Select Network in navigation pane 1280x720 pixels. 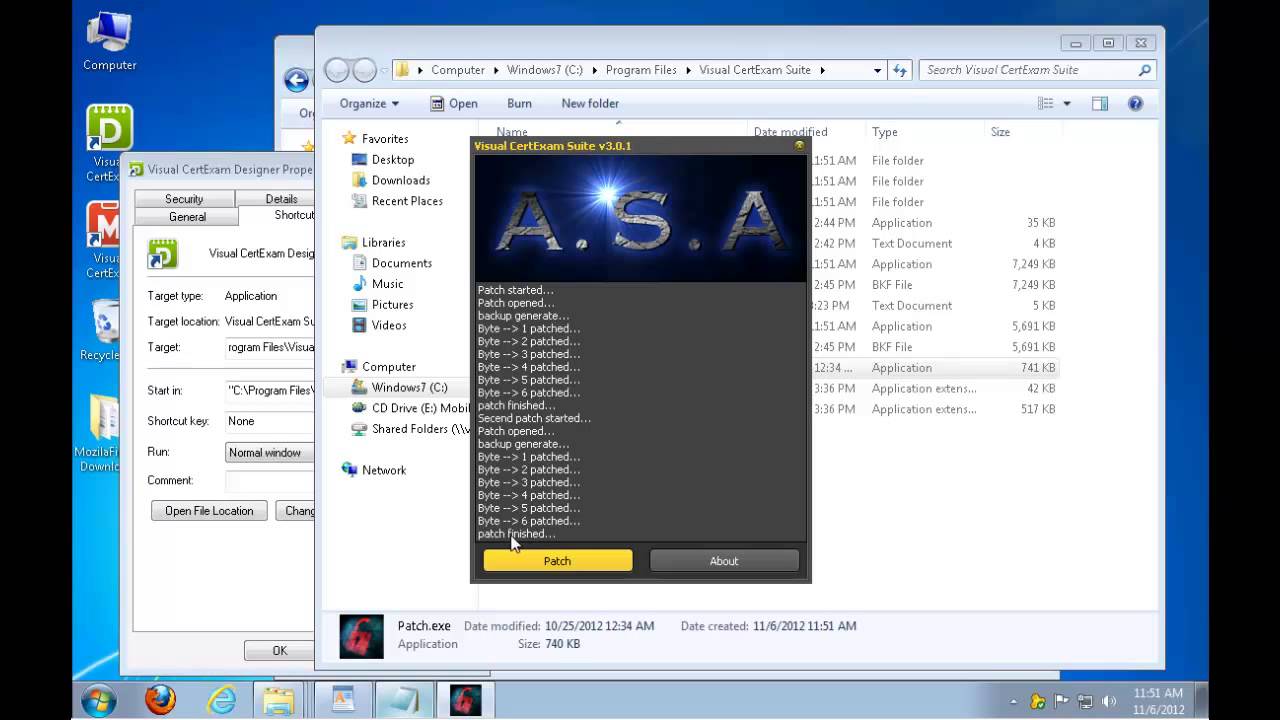[x=384, y=470]
